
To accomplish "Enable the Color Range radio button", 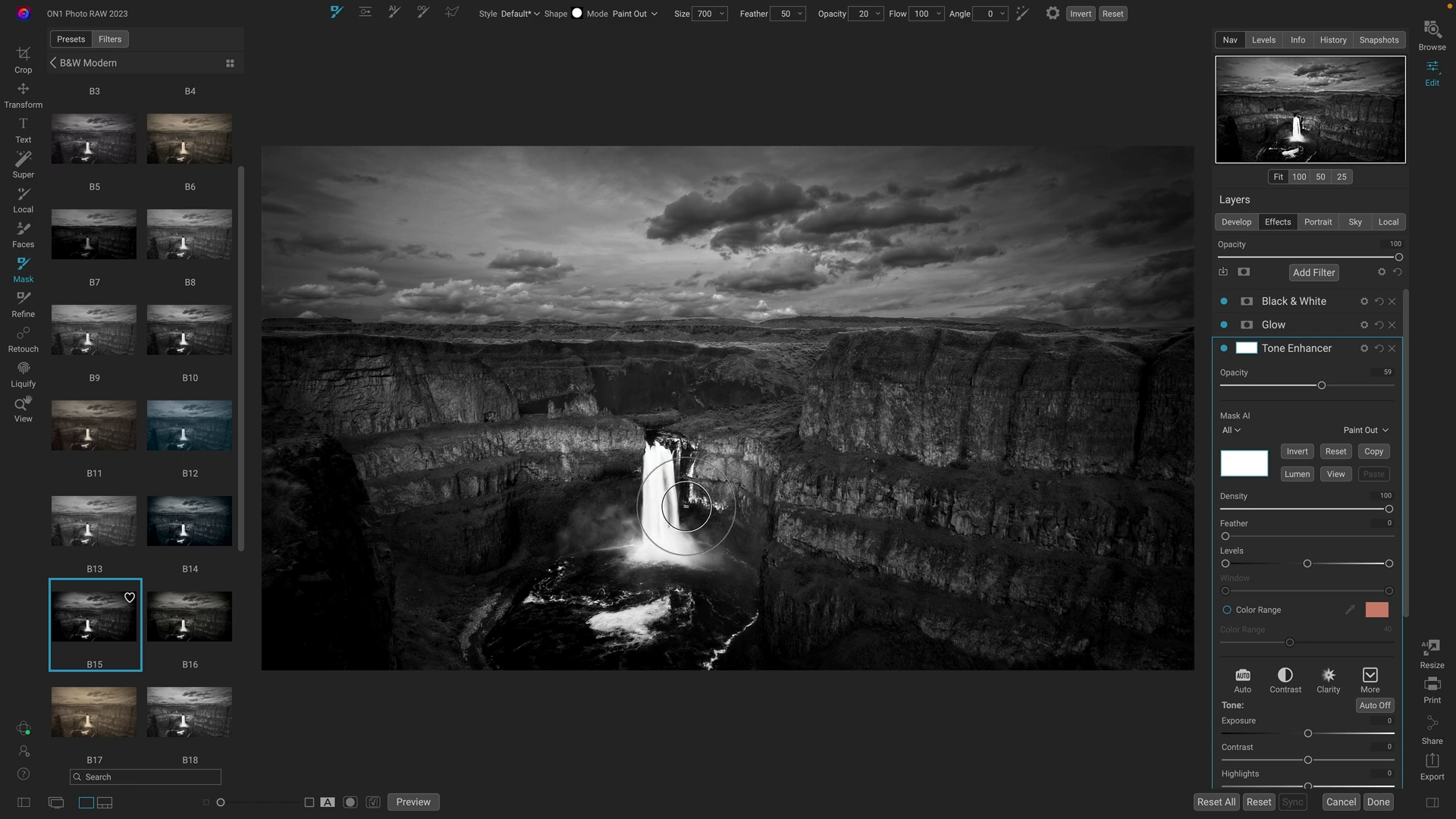I will [1226, 610].
